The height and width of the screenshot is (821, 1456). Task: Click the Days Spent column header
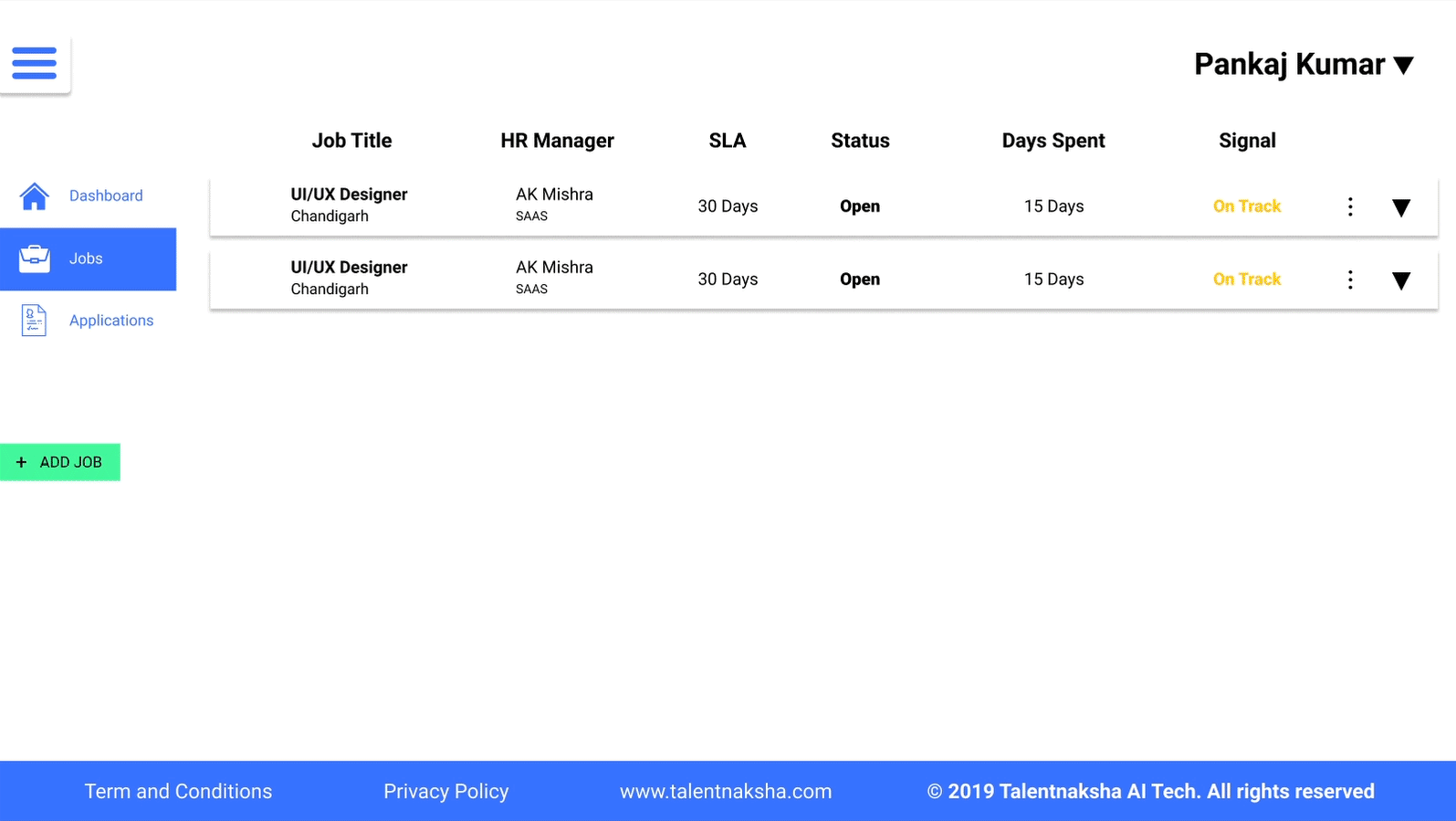tap(1053, 141)
